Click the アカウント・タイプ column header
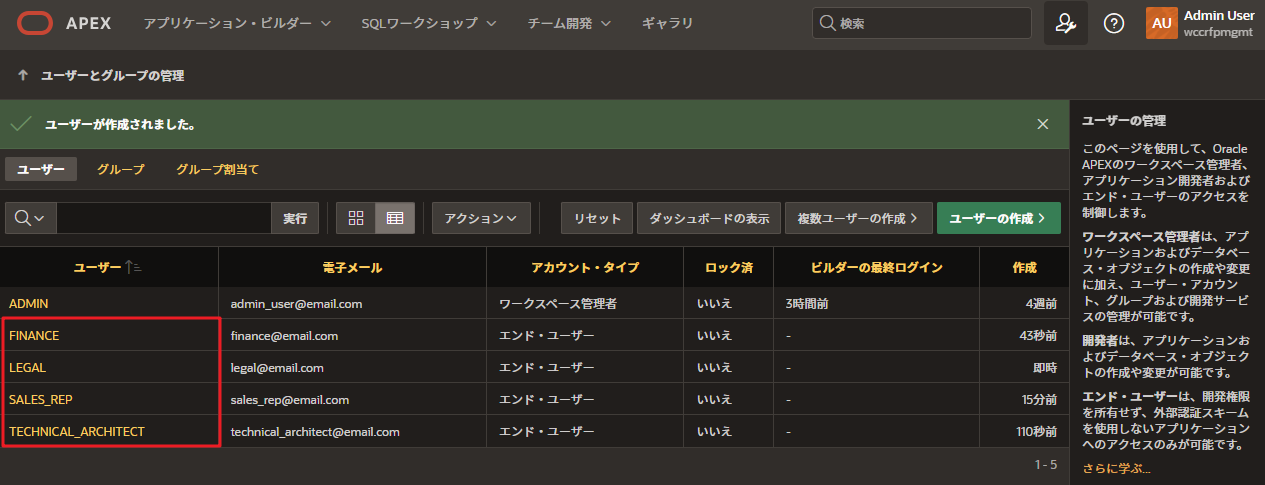This screenshot has height=485, width=1265. [x=585, y=268]
